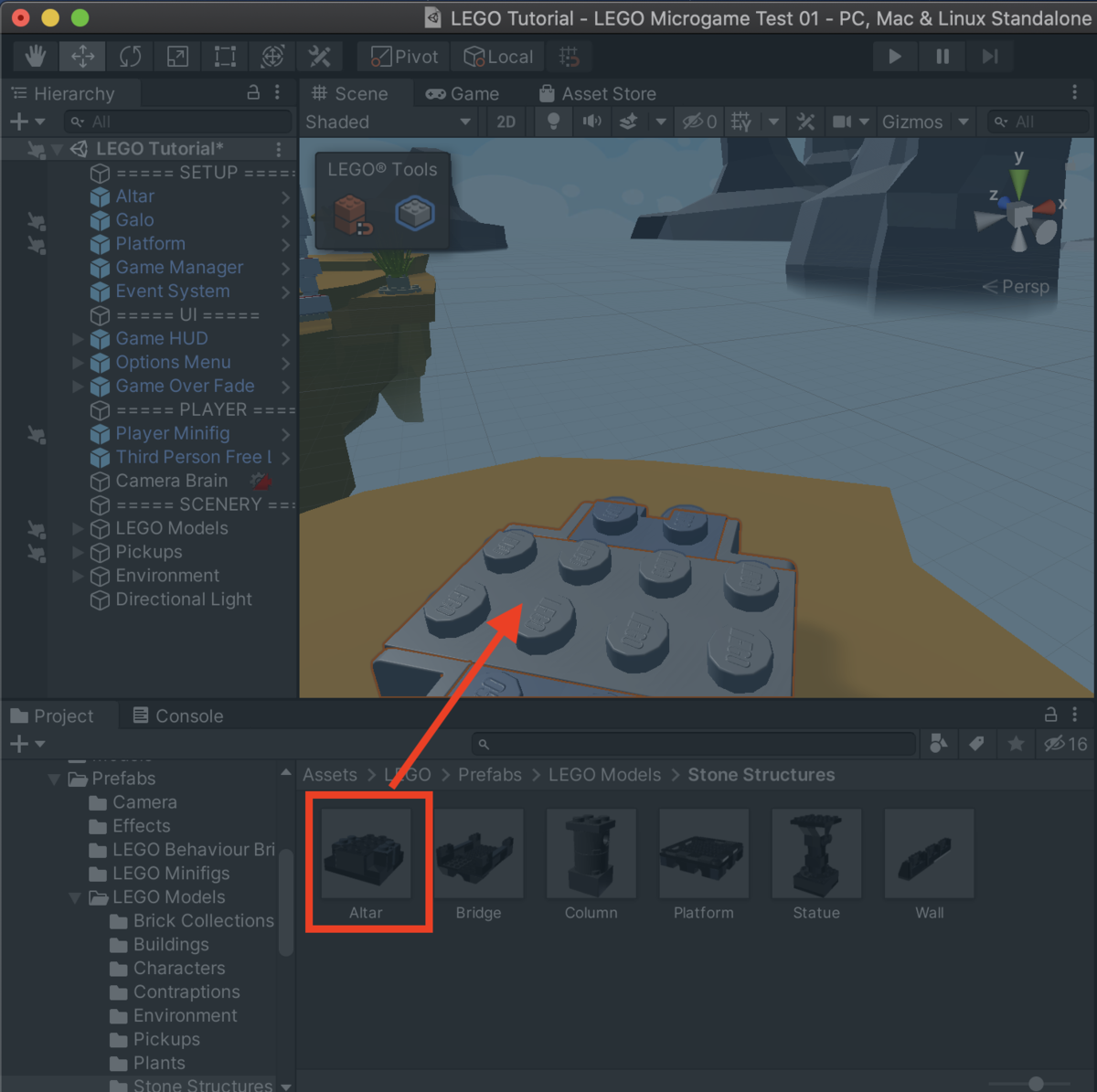Open Altar prefab chevron

(x=286, y=196)
